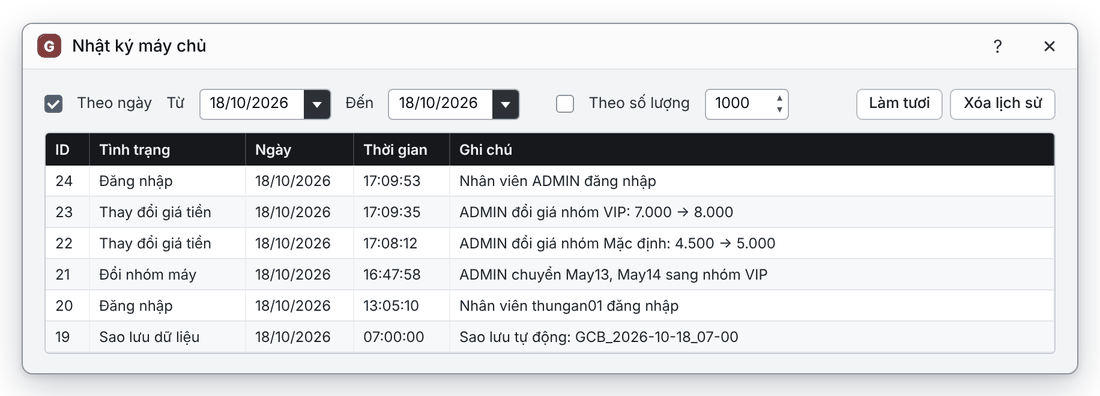This screenshot has height=396, width=1100.
Task: Click note Nhân viên thungan01 đăng nhập
Action: click(751, 306)
